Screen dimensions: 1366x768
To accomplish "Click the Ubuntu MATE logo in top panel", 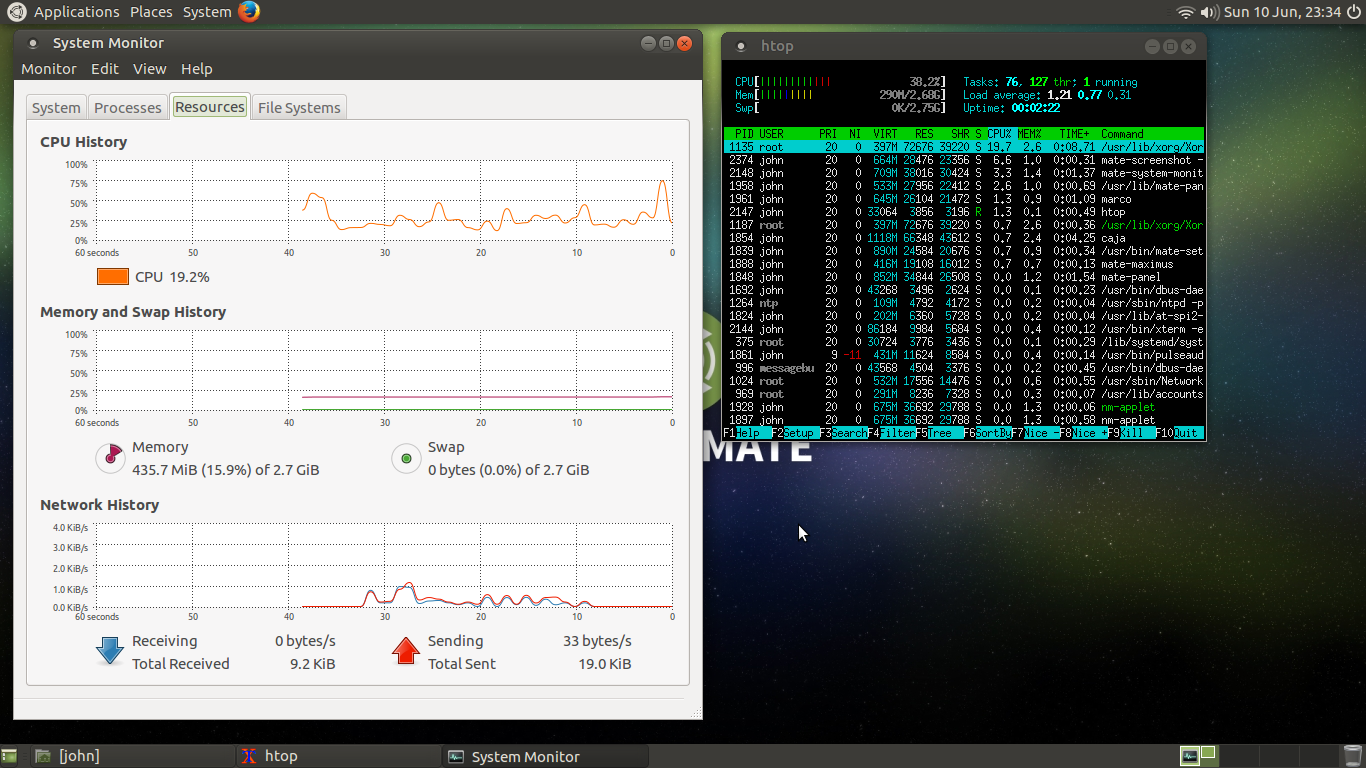I will [x=17, y=12].
